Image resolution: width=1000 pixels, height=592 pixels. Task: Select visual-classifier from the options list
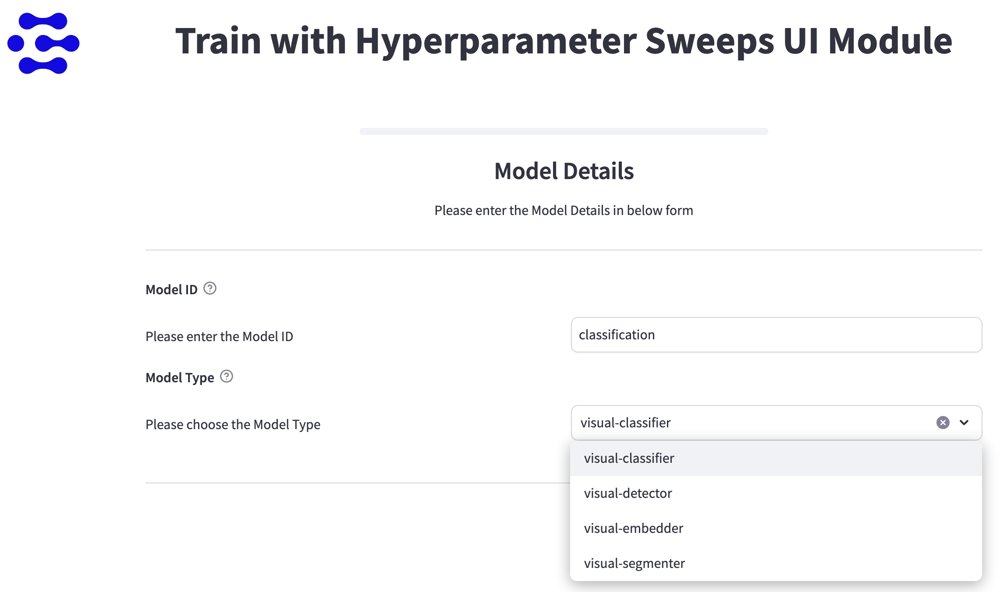click(629, 458)
